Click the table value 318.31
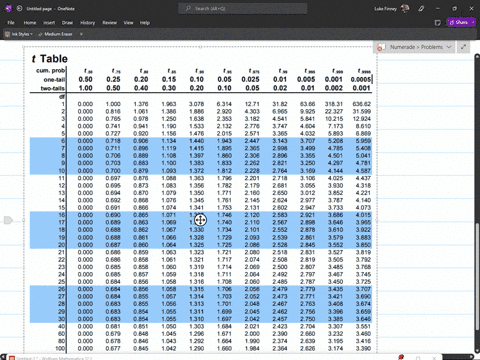480x360 pixels. point(334,104)
